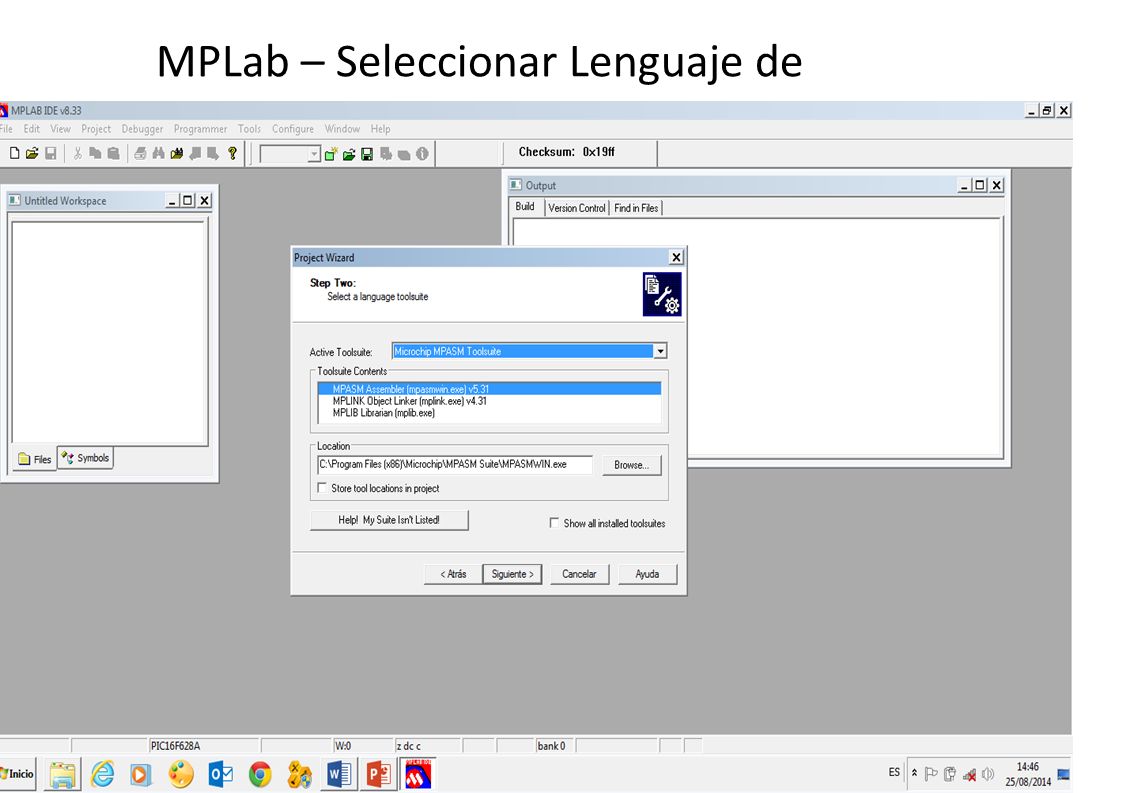Enable Store tool locations in project
1122x793 pixels.
(322, 487)
